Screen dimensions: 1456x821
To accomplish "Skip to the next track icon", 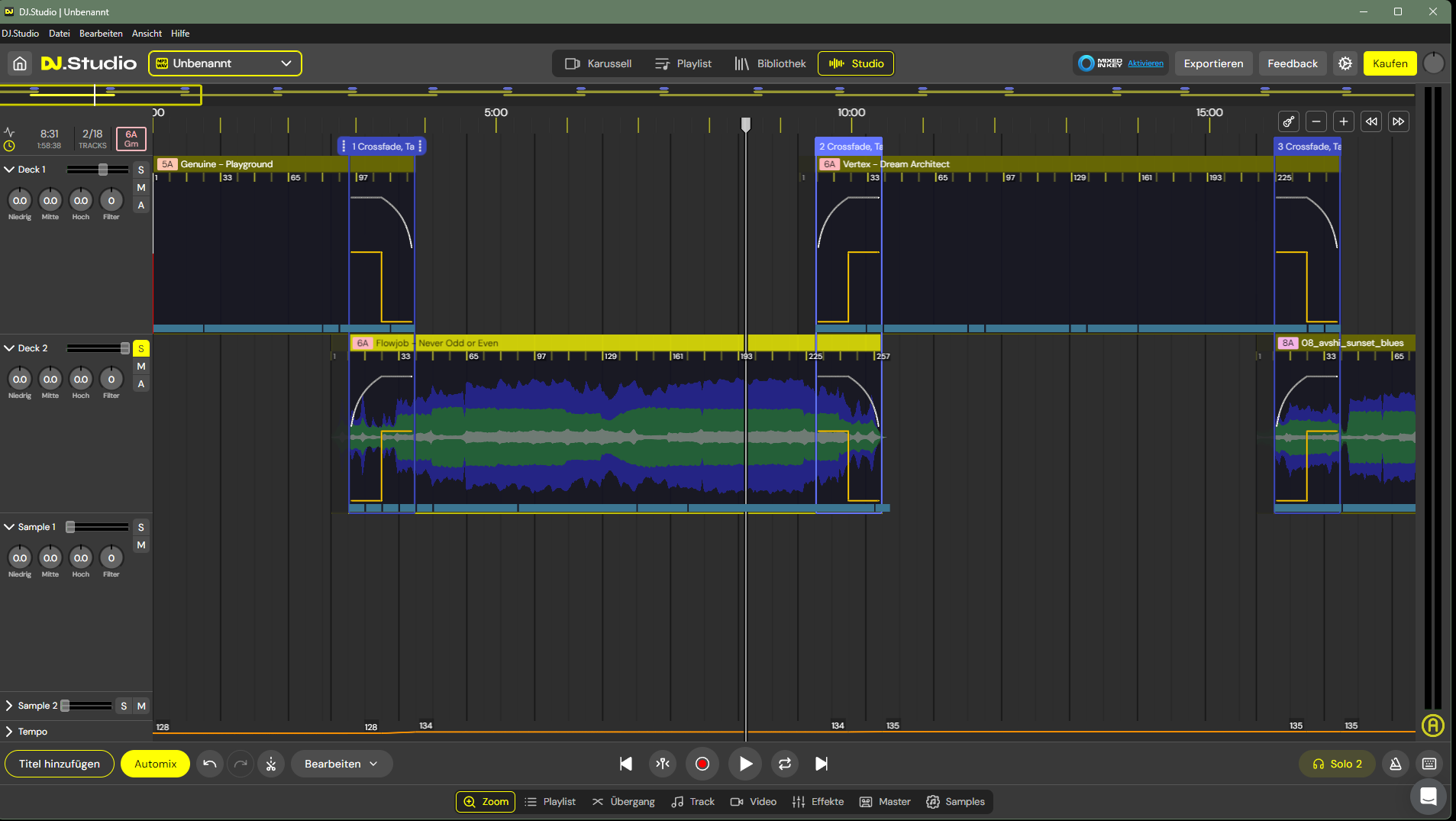I will click(822, 764).
